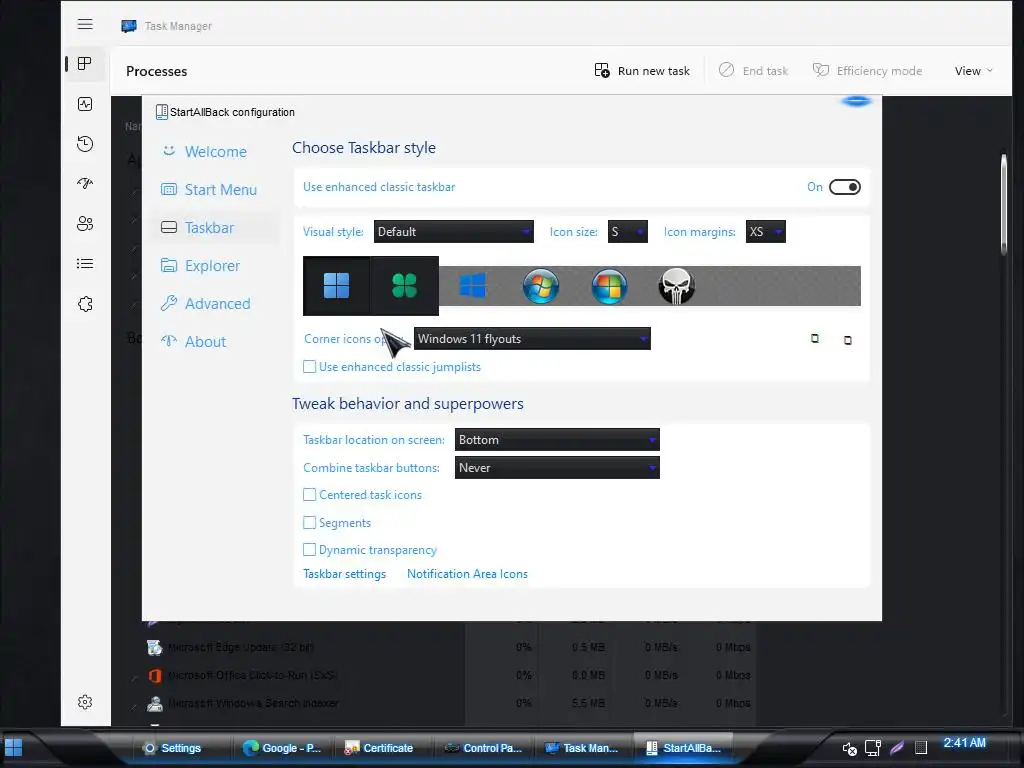Click second small corner icon beside flyouts dropdown
Screen dimensions: 1024x768
(x=848, y=340)
